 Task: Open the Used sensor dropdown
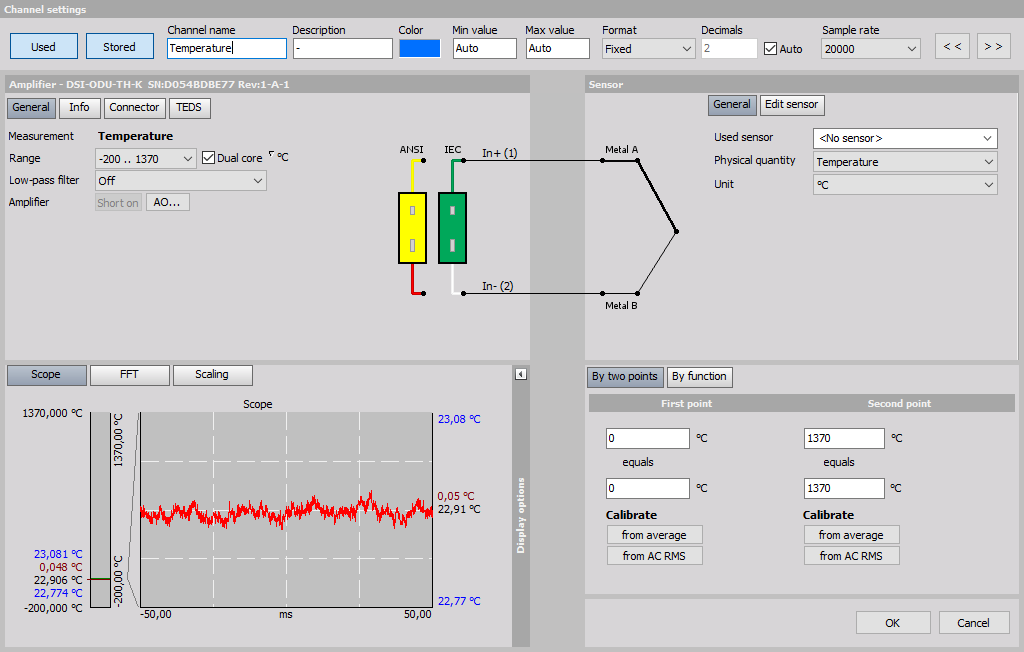[904, 139]
